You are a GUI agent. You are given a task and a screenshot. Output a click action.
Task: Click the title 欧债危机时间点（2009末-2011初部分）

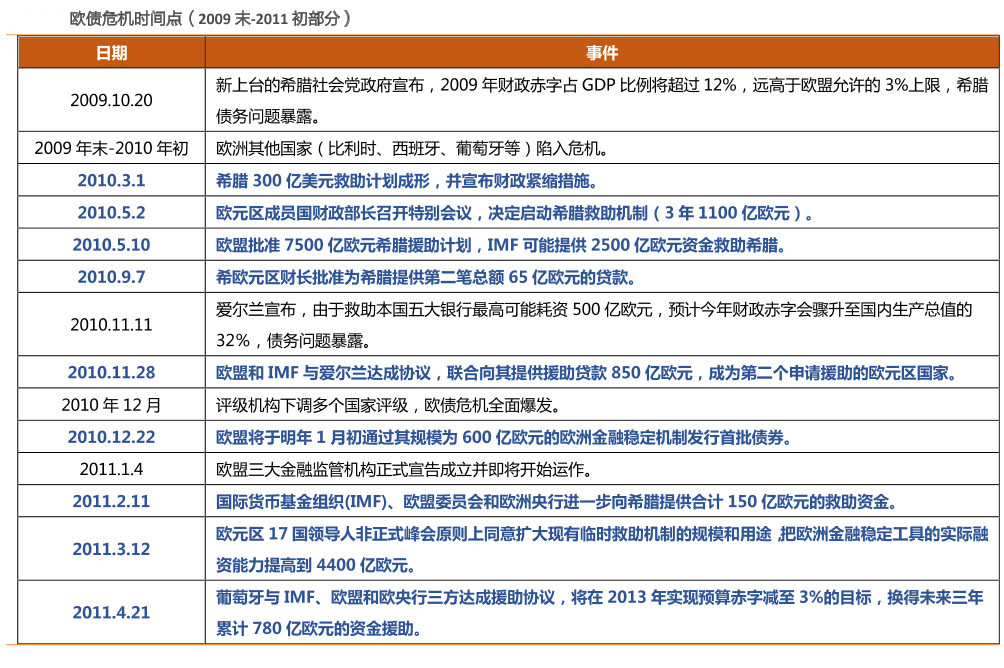pyautogui.click(x=211, y=19)
